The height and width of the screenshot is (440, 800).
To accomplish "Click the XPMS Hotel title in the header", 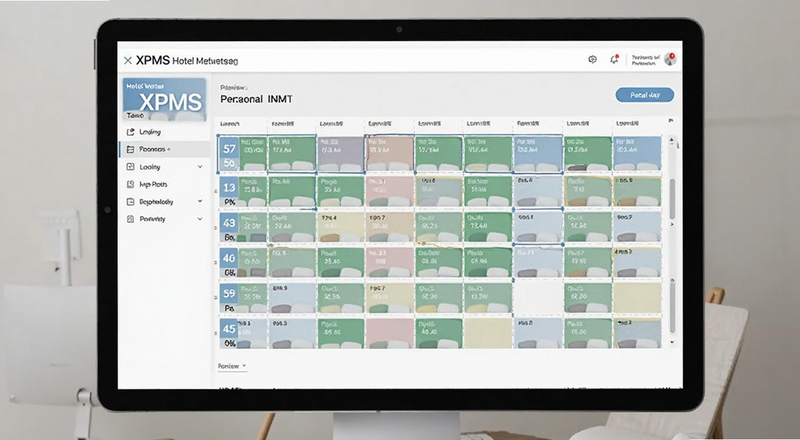I will pos(187,61).
